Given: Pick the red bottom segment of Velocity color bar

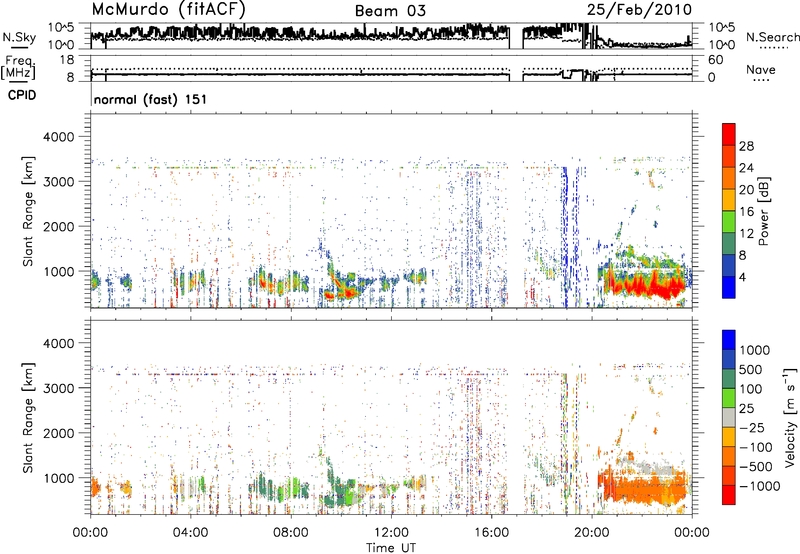Looking at the screenshot, I should (729, 495).
